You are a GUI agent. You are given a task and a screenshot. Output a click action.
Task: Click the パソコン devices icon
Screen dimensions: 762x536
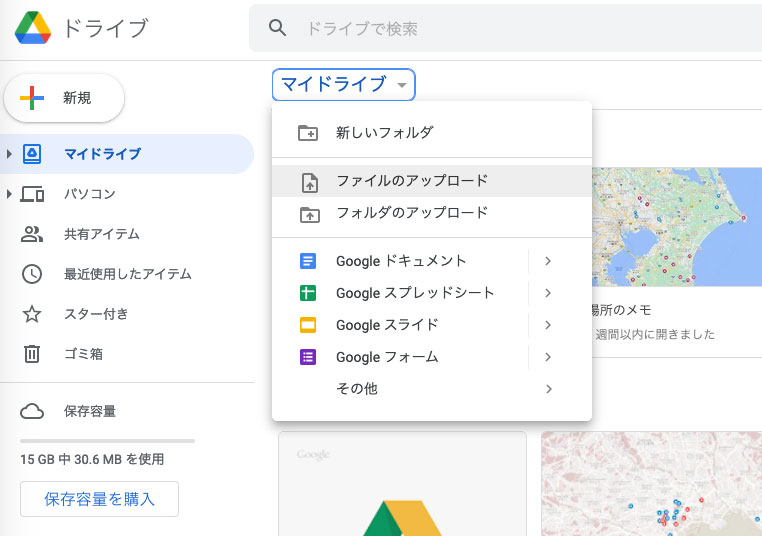coord(32,194)
